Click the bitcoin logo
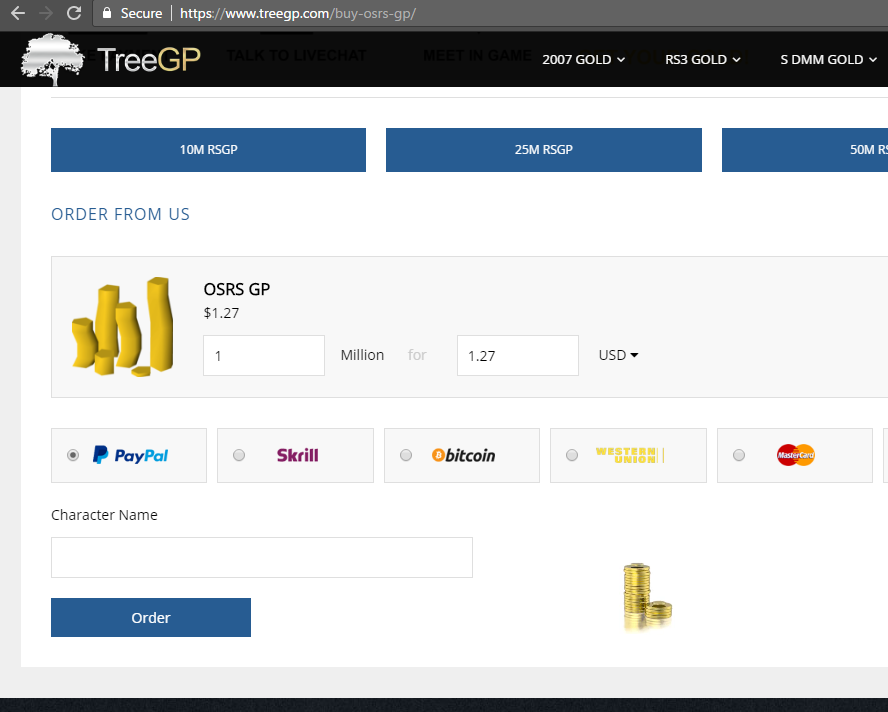Screen dimensions: 888x712 (463, 455)
